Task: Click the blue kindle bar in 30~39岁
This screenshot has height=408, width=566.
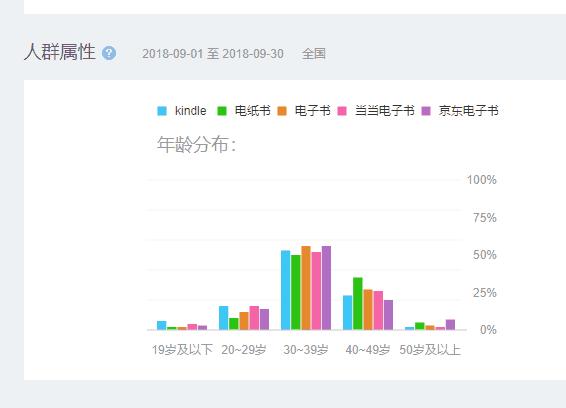Action: 286,290
